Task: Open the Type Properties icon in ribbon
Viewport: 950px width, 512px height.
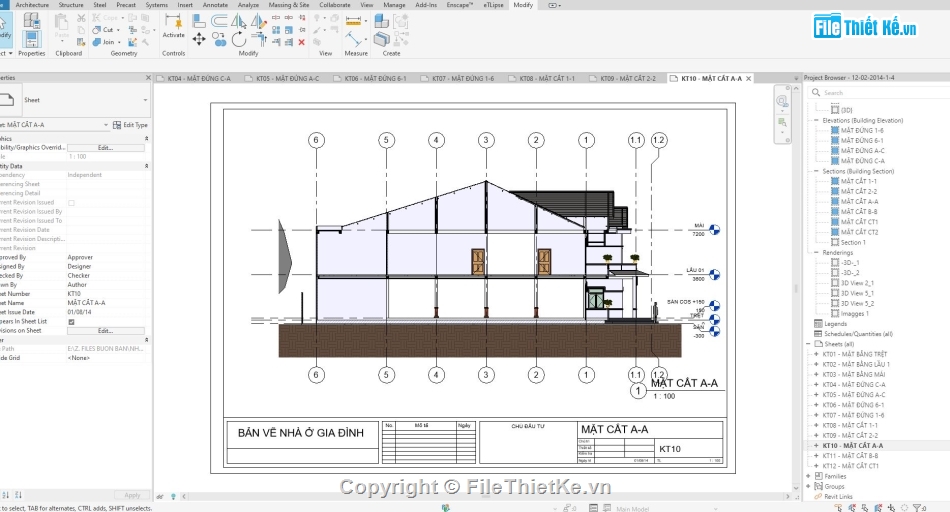Action: click(32, 20)
